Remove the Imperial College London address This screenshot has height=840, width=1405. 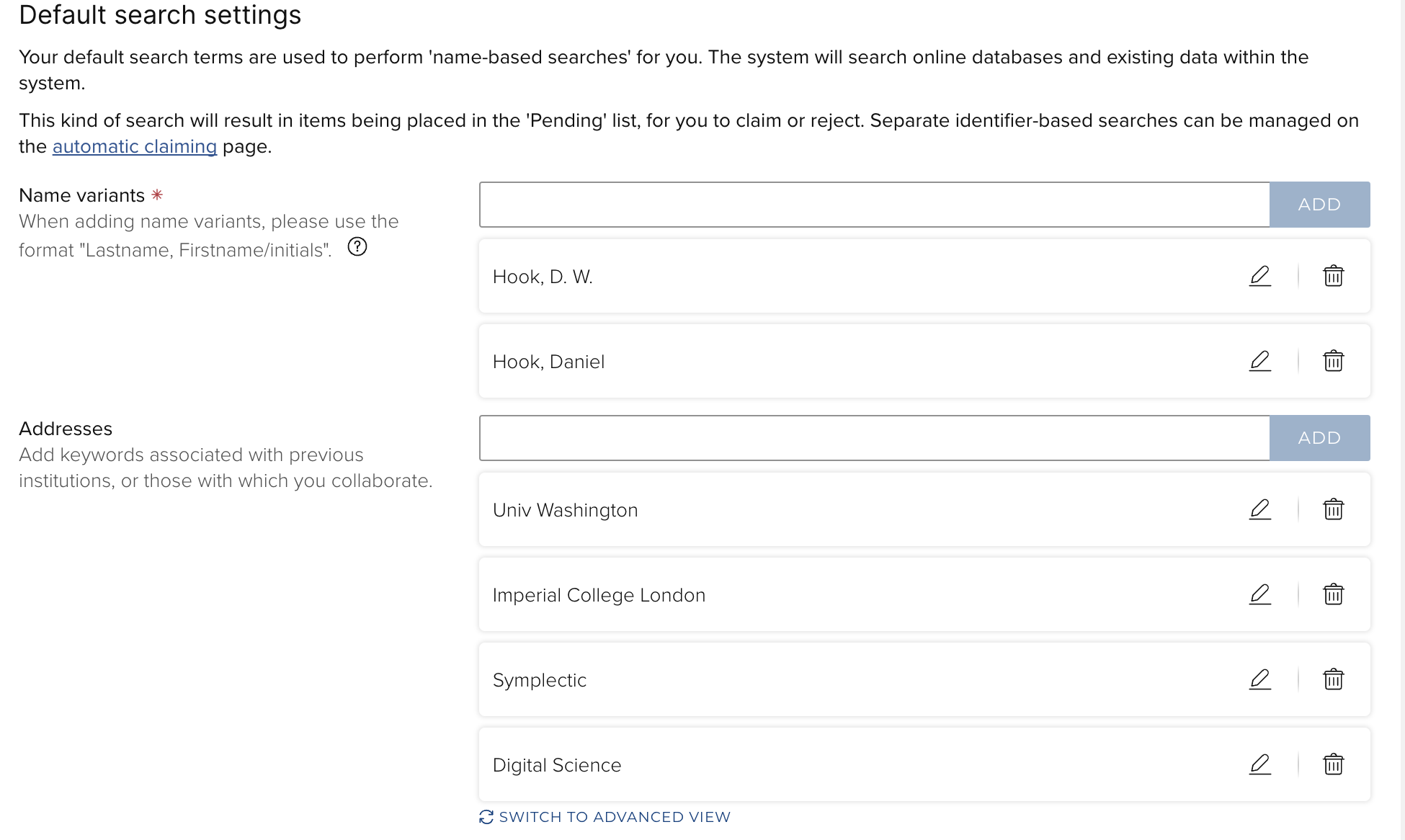(1333, 594)
